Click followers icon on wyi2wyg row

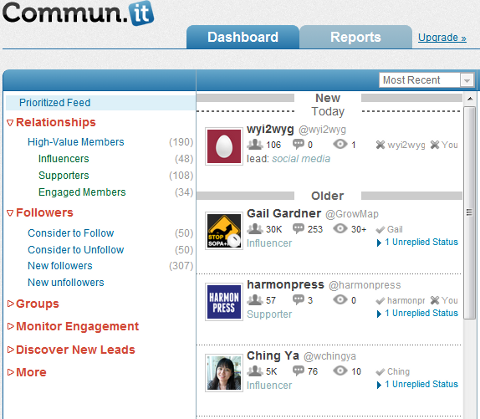(x=255, y=144)
